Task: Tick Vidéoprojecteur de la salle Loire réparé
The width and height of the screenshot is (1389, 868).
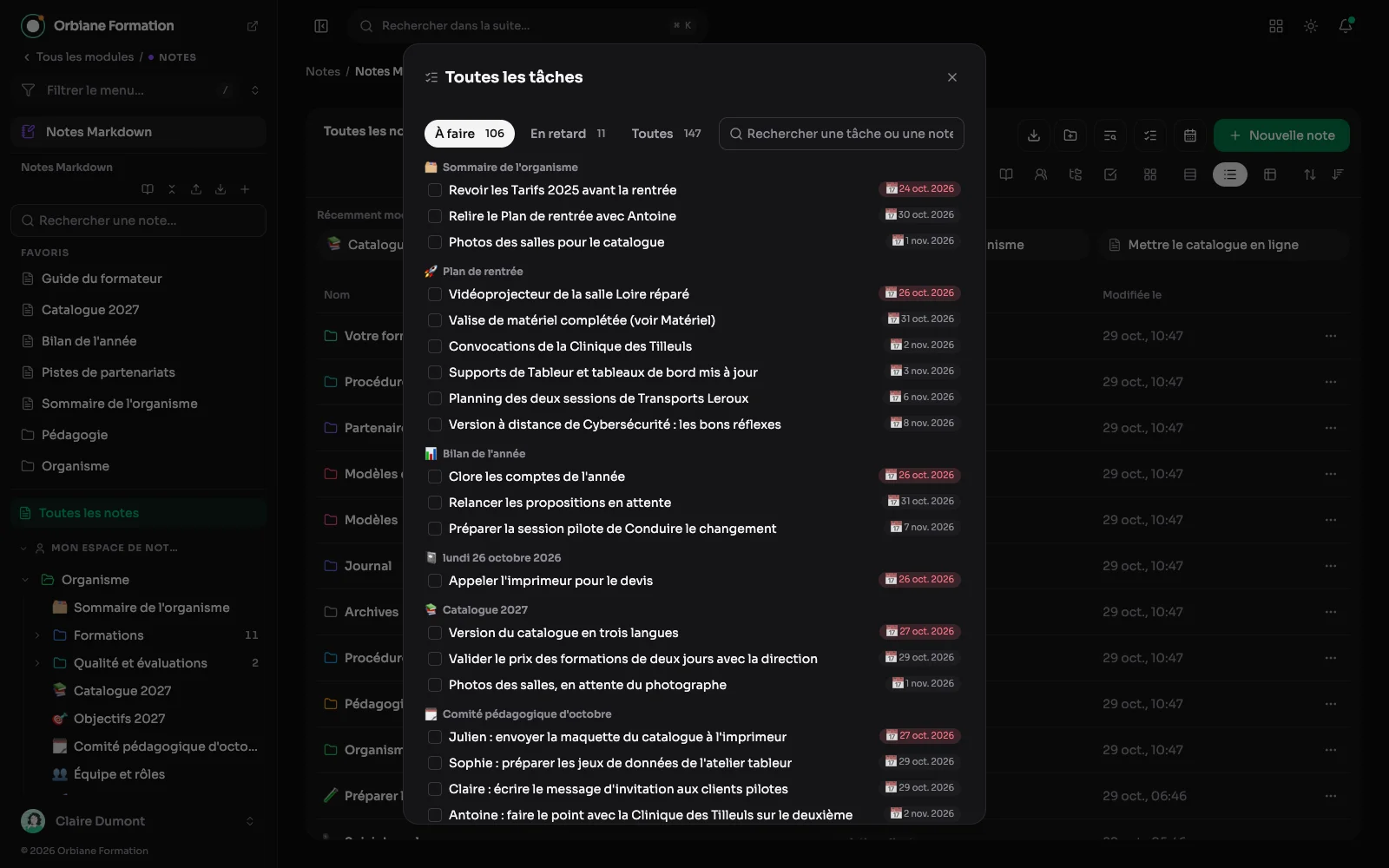Action: [435, 294]
